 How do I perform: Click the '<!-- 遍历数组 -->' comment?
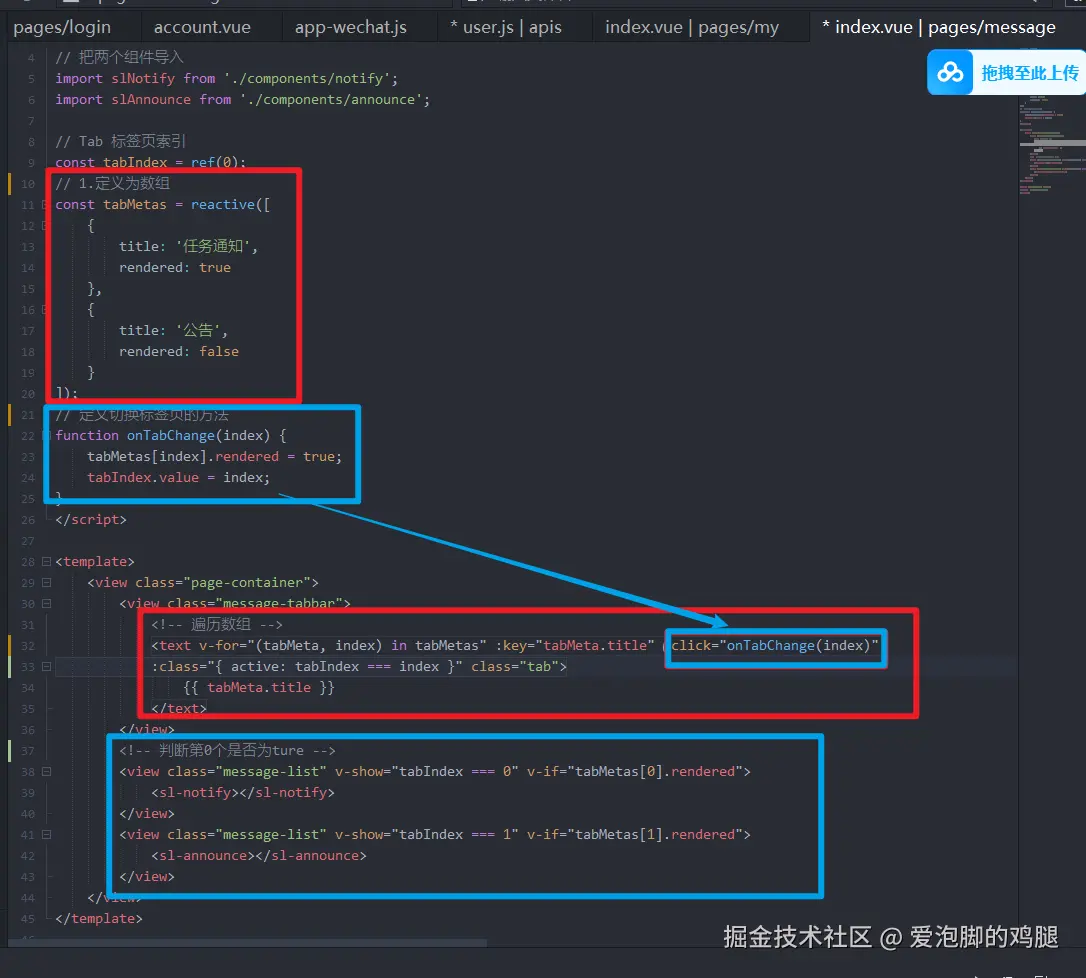point(217,624)
